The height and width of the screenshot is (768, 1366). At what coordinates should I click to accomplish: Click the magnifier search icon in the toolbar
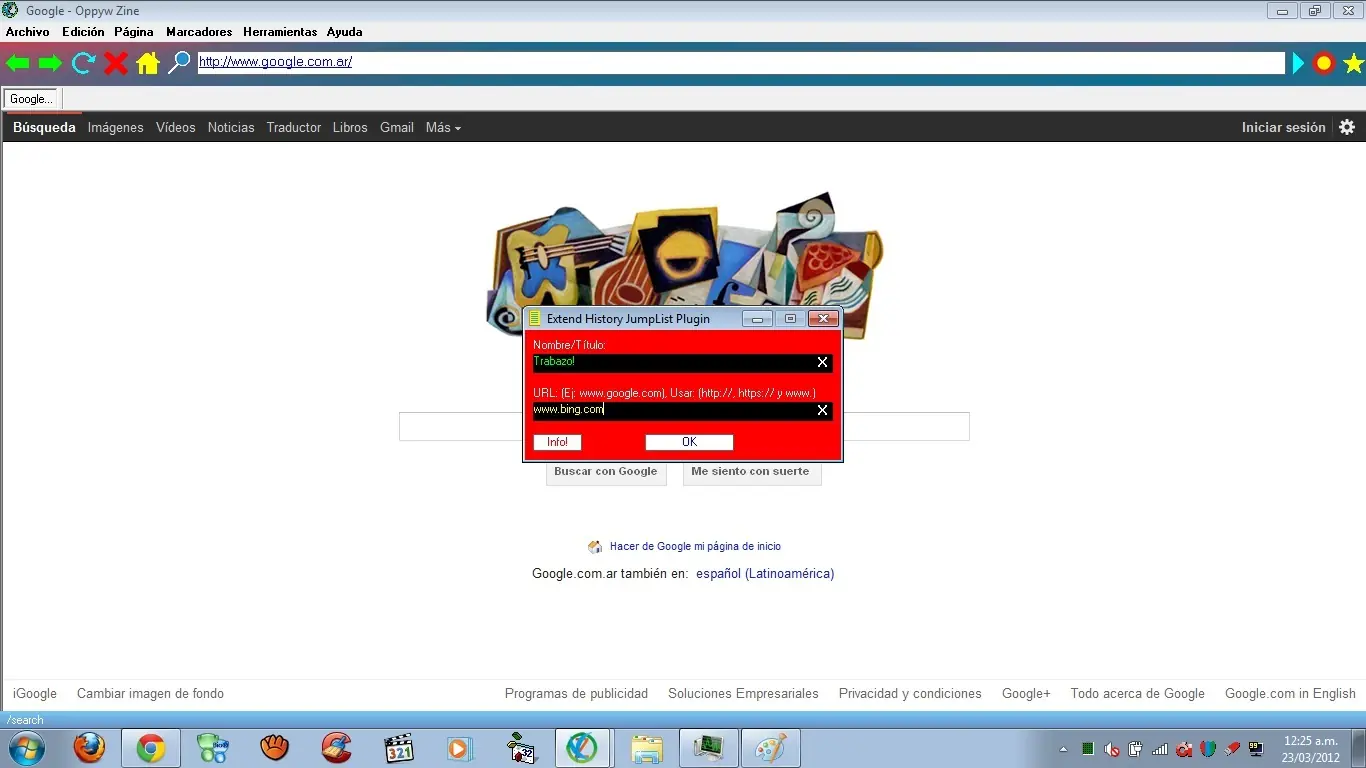coord(179,63)
